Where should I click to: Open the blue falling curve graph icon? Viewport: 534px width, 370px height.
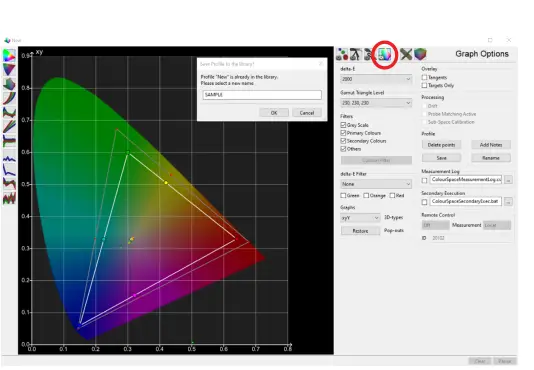click(x=9, y=170)
